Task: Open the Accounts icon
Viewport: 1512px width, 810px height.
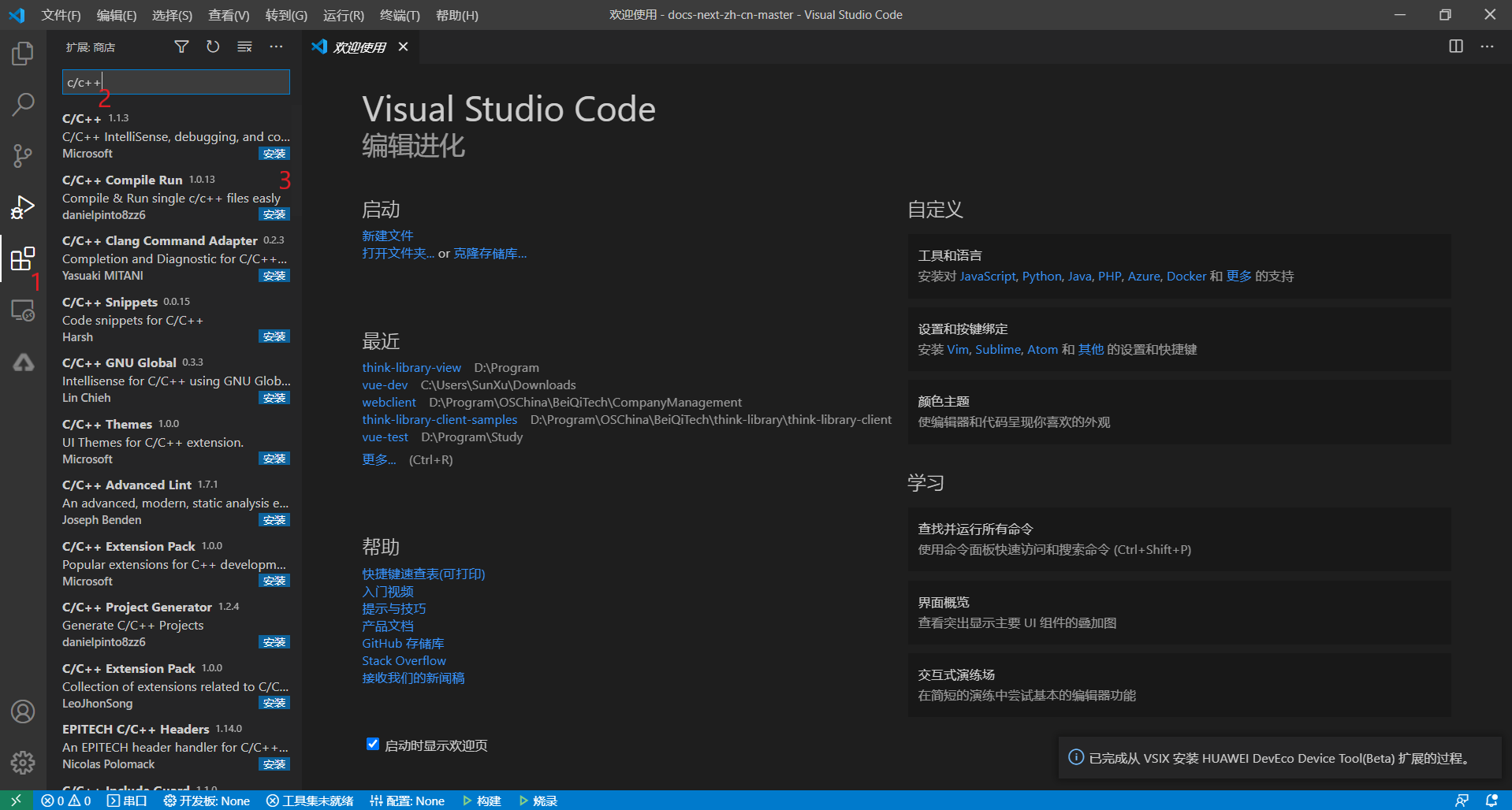Action: [23, 712]
